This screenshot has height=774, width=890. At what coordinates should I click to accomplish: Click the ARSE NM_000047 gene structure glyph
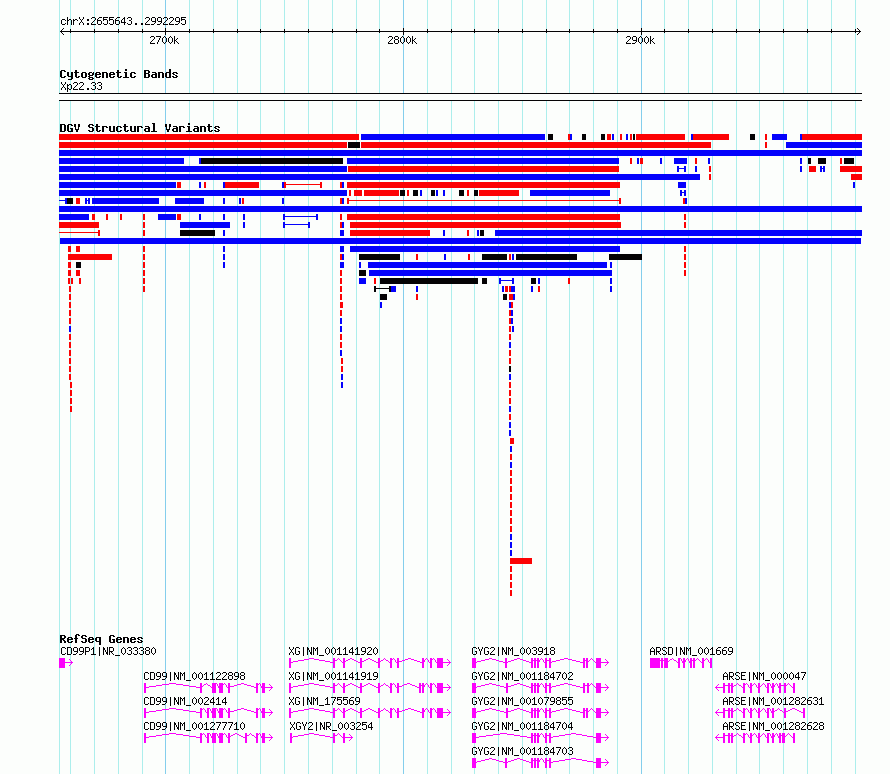(x=755, y=688)
